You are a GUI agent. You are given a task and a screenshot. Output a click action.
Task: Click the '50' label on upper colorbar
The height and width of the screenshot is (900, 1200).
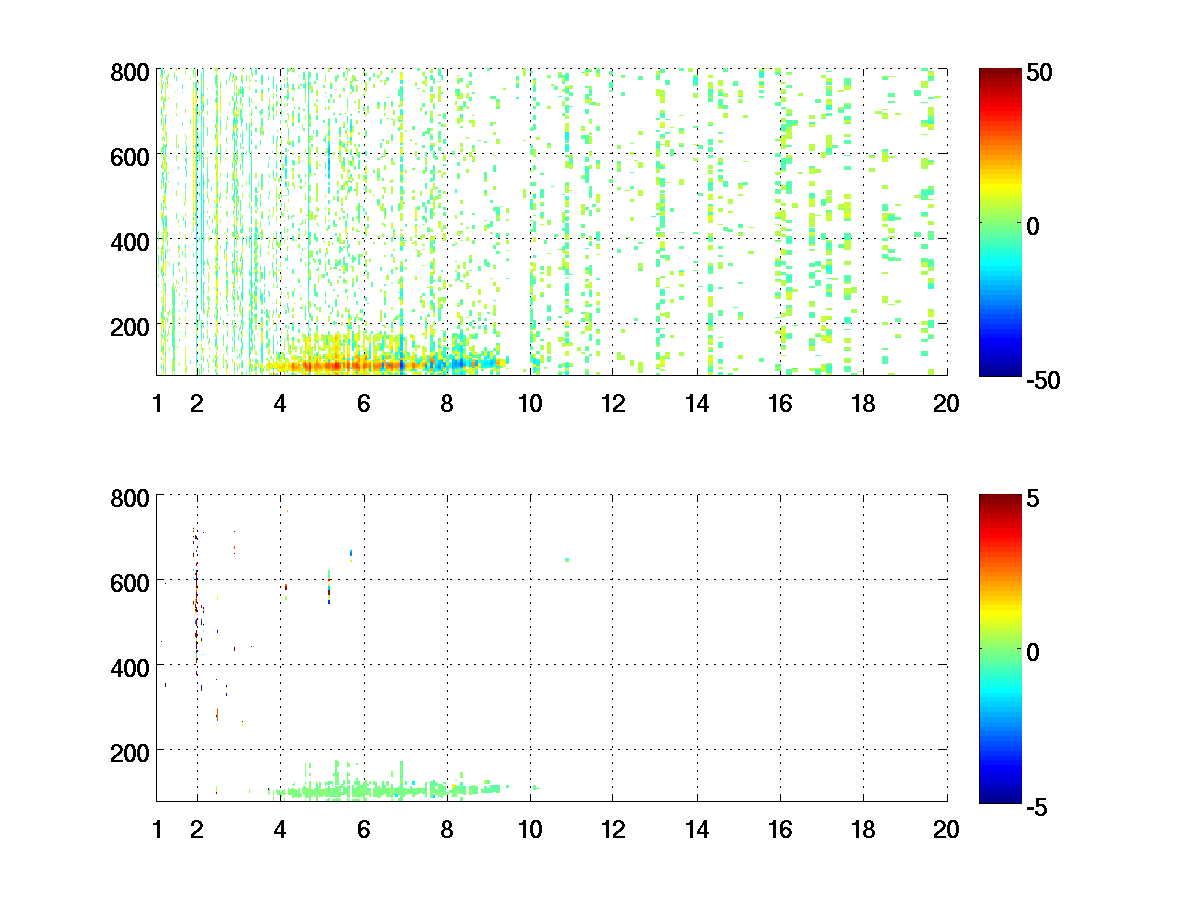click(x=1039, y=72)
